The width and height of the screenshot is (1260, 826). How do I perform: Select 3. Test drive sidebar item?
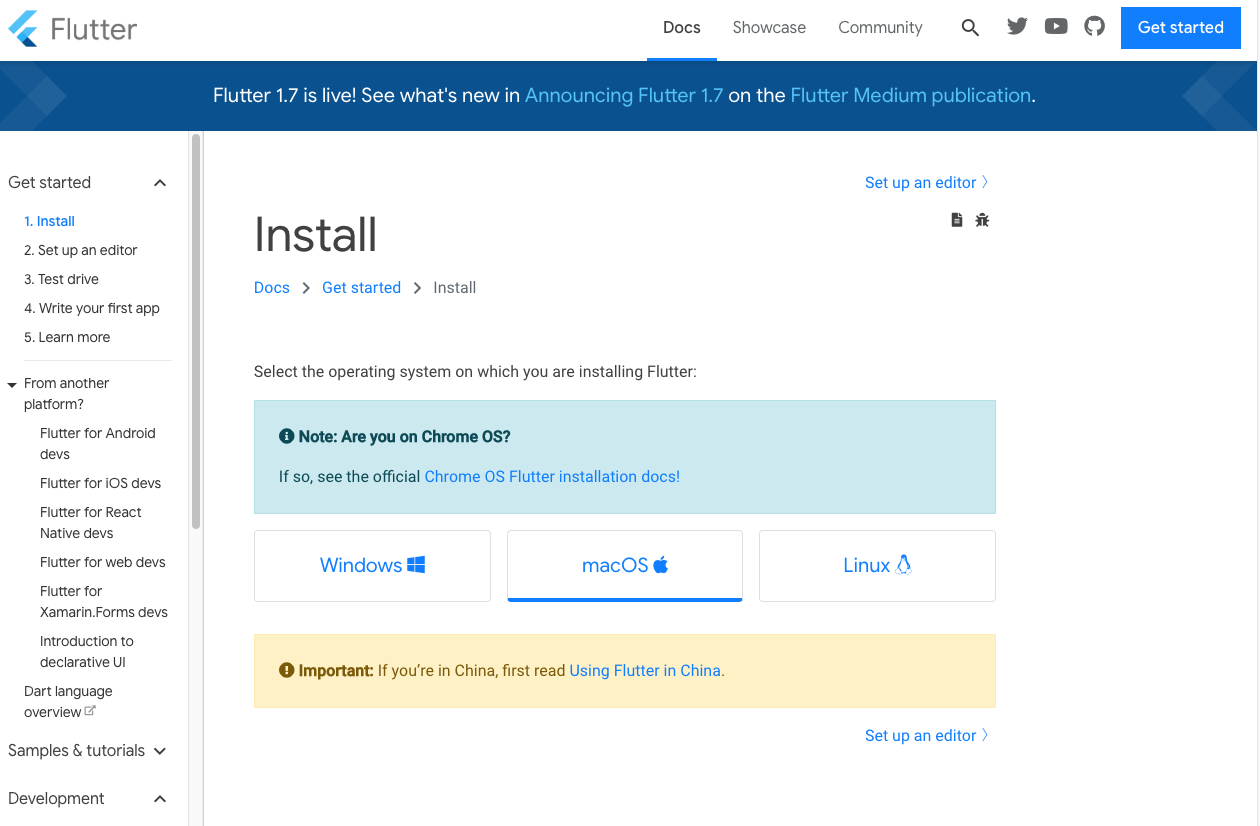pos(62,280)
